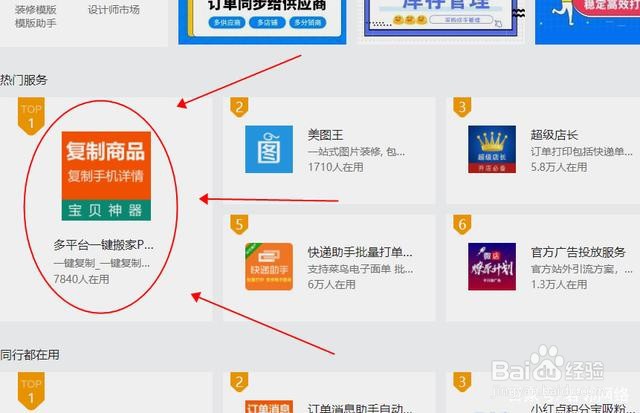Image resolution: width=640 pixels, height=413 pixels.
Task: Open the 超级店长 service title
Action: pyautogui.click(x=554, y=135)
